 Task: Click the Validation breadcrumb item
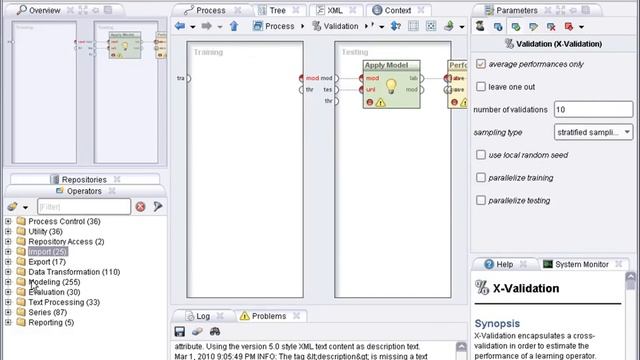(x=335, y=26)
